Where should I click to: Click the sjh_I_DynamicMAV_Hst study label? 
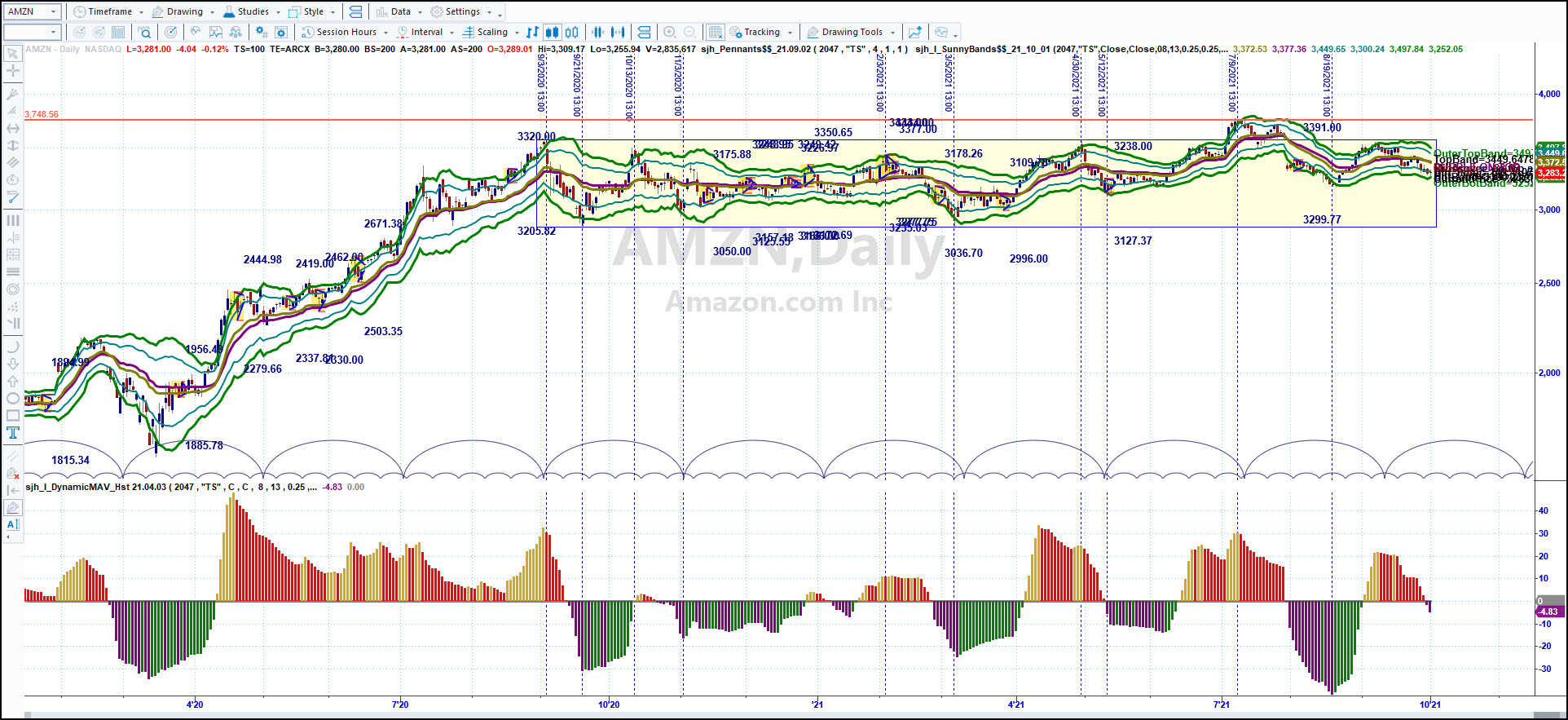(x=95, y=487)
